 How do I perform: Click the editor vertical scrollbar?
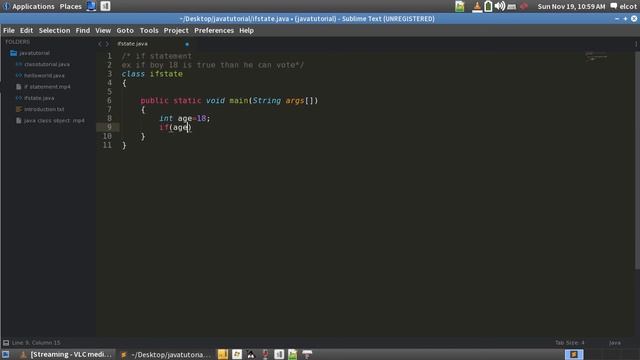(637, 160)
